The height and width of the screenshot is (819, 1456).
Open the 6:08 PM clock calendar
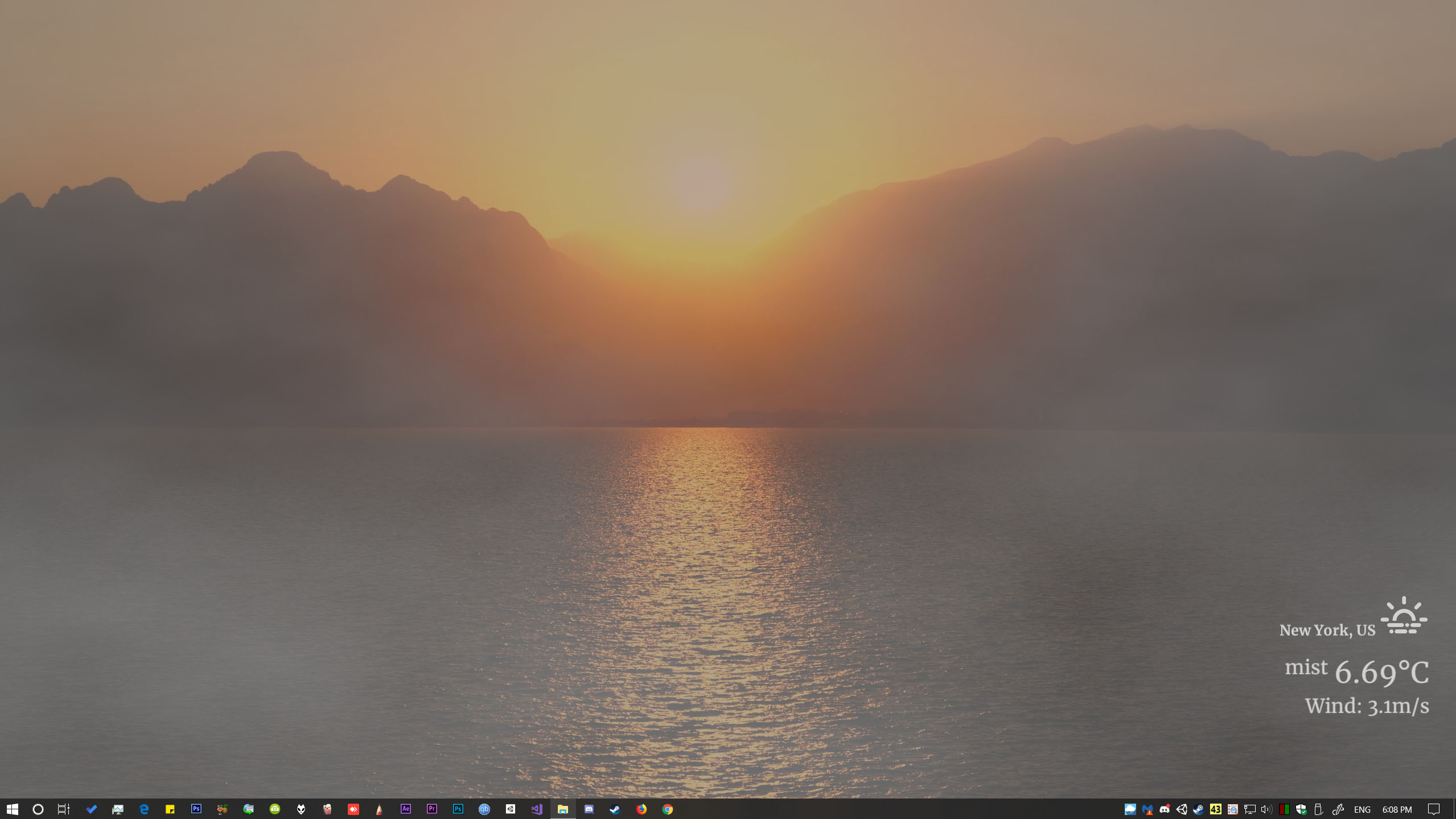[1397, 809]
